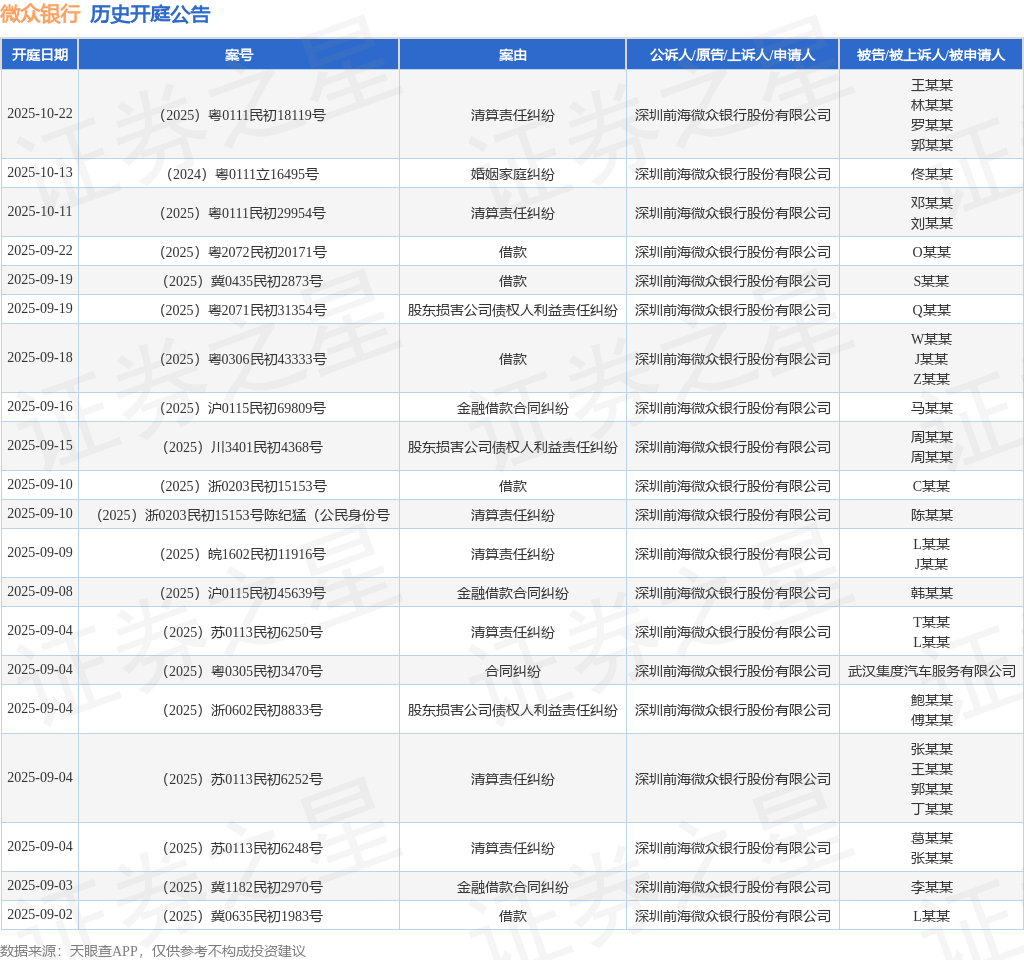Select the date cell 2025-10-13
This screenshot has width=1024, height=960.
[x=40, y=172]
